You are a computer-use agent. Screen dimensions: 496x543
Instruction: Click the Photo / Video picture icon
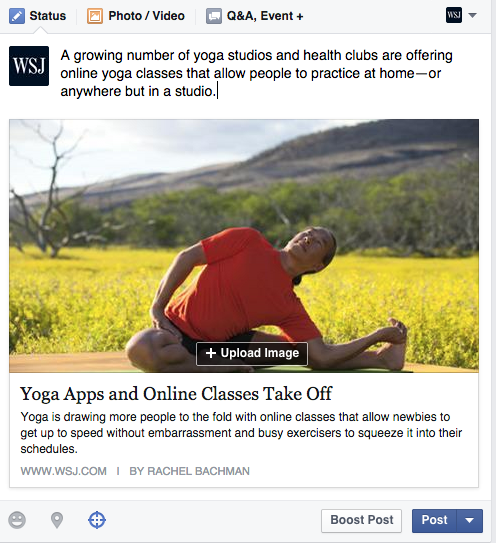[95, 16]
